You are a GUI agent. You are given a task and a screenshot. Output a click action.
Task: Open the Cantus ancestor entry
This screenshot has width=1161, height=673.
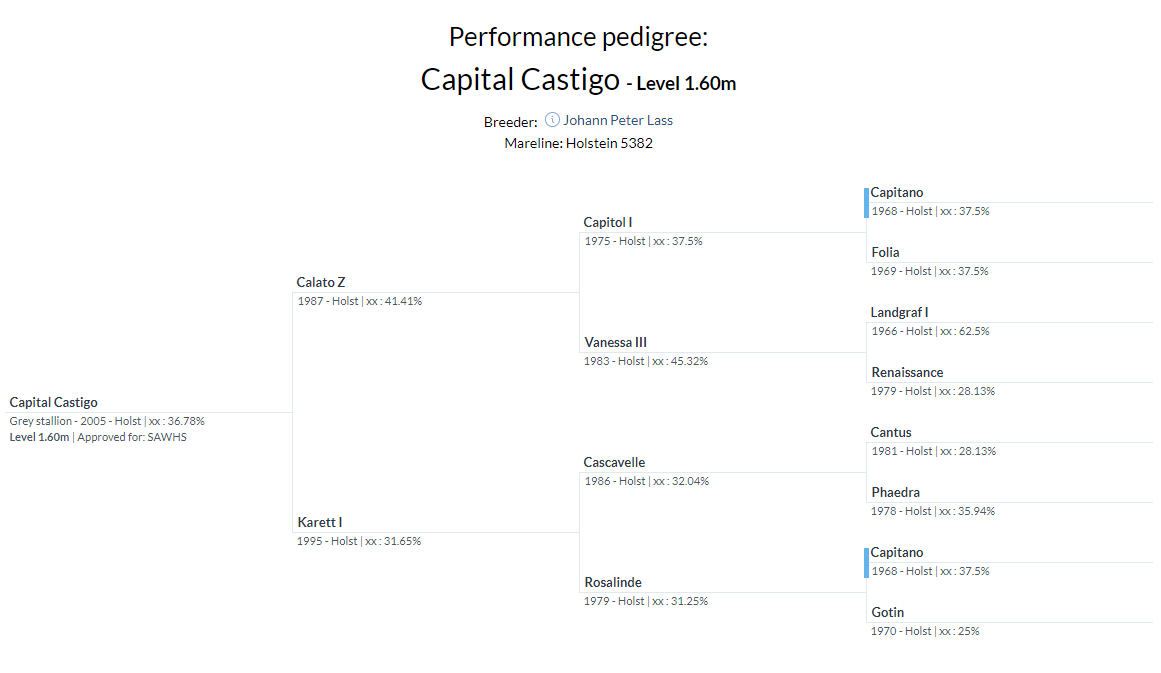point(891,432)
